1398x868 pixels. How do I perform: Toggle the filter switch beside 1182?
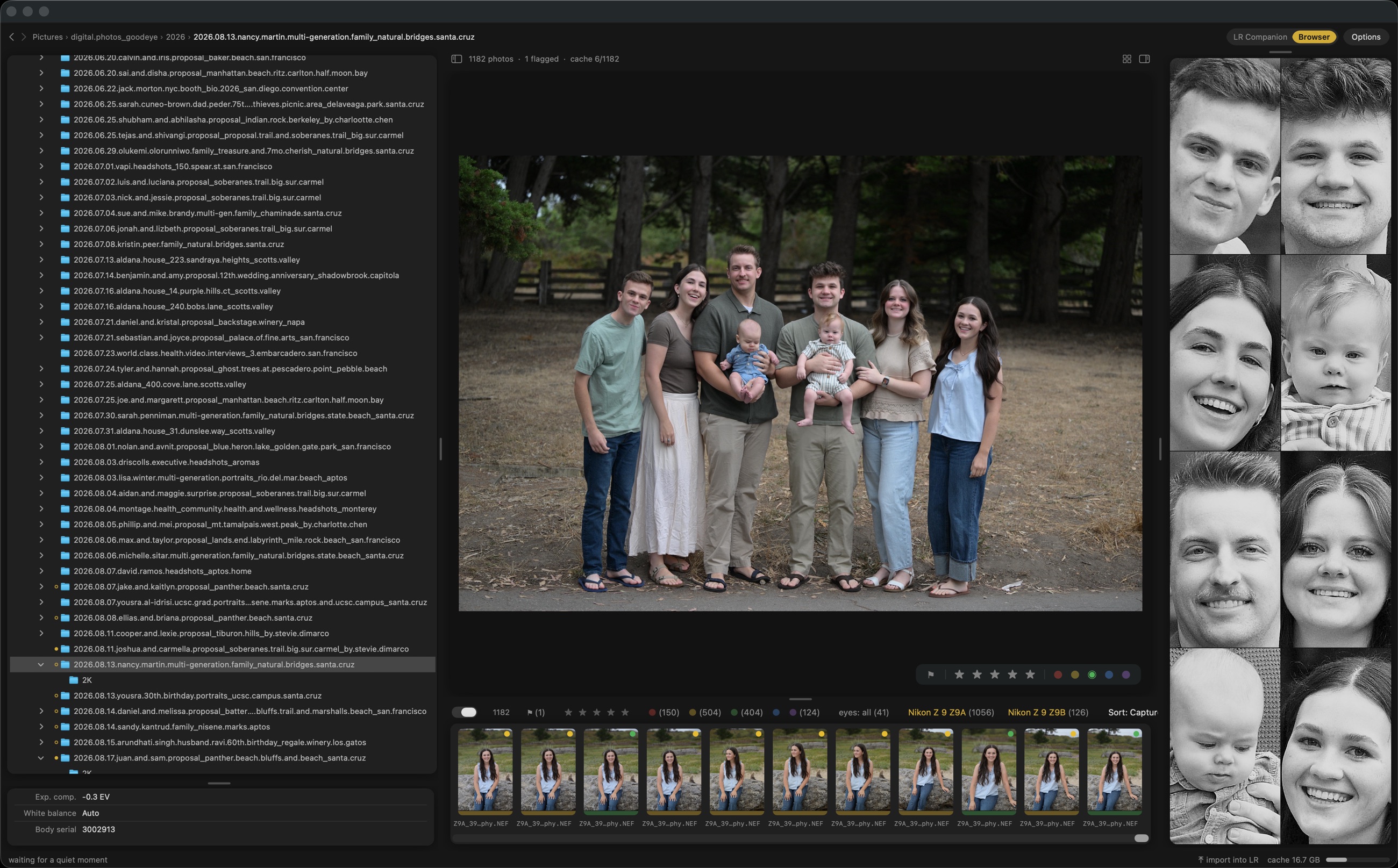tap(465, 713)
